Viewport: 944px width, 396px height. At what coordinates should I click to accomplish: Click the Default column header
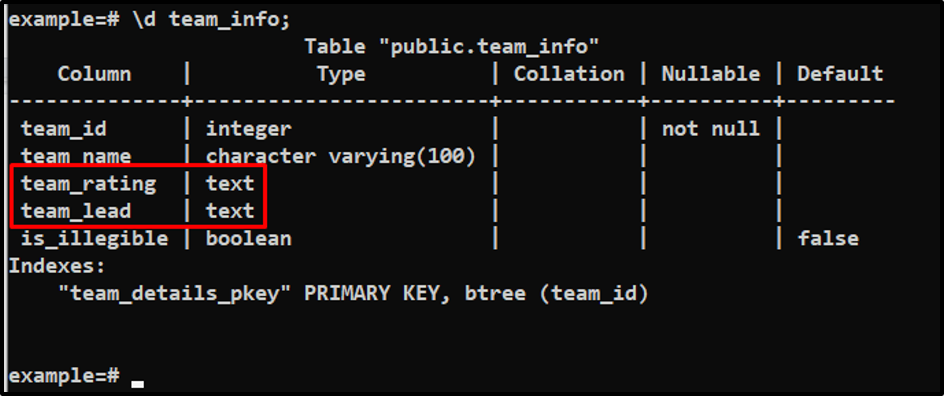(840, 74)
